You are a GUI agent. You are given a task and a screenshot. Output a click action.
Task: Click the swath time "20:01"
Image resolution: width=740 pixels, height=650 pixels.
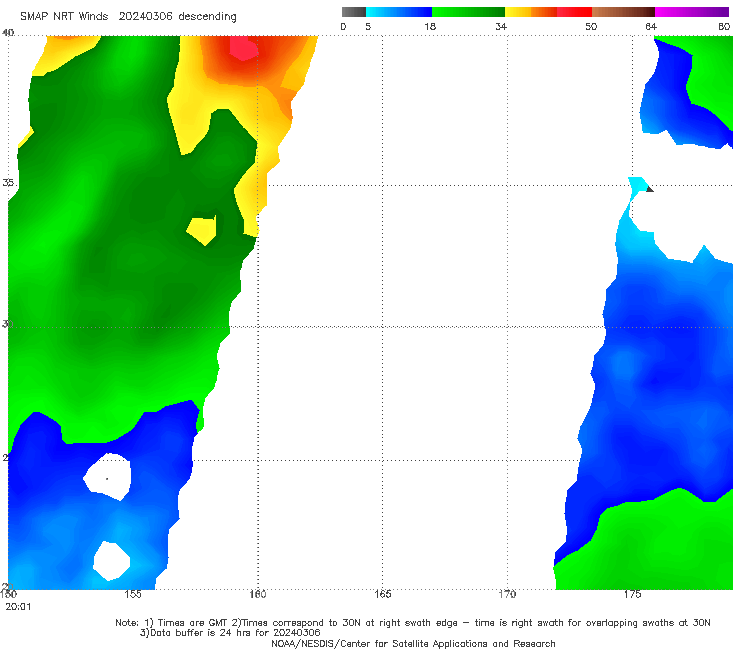[x=18, y=607]
